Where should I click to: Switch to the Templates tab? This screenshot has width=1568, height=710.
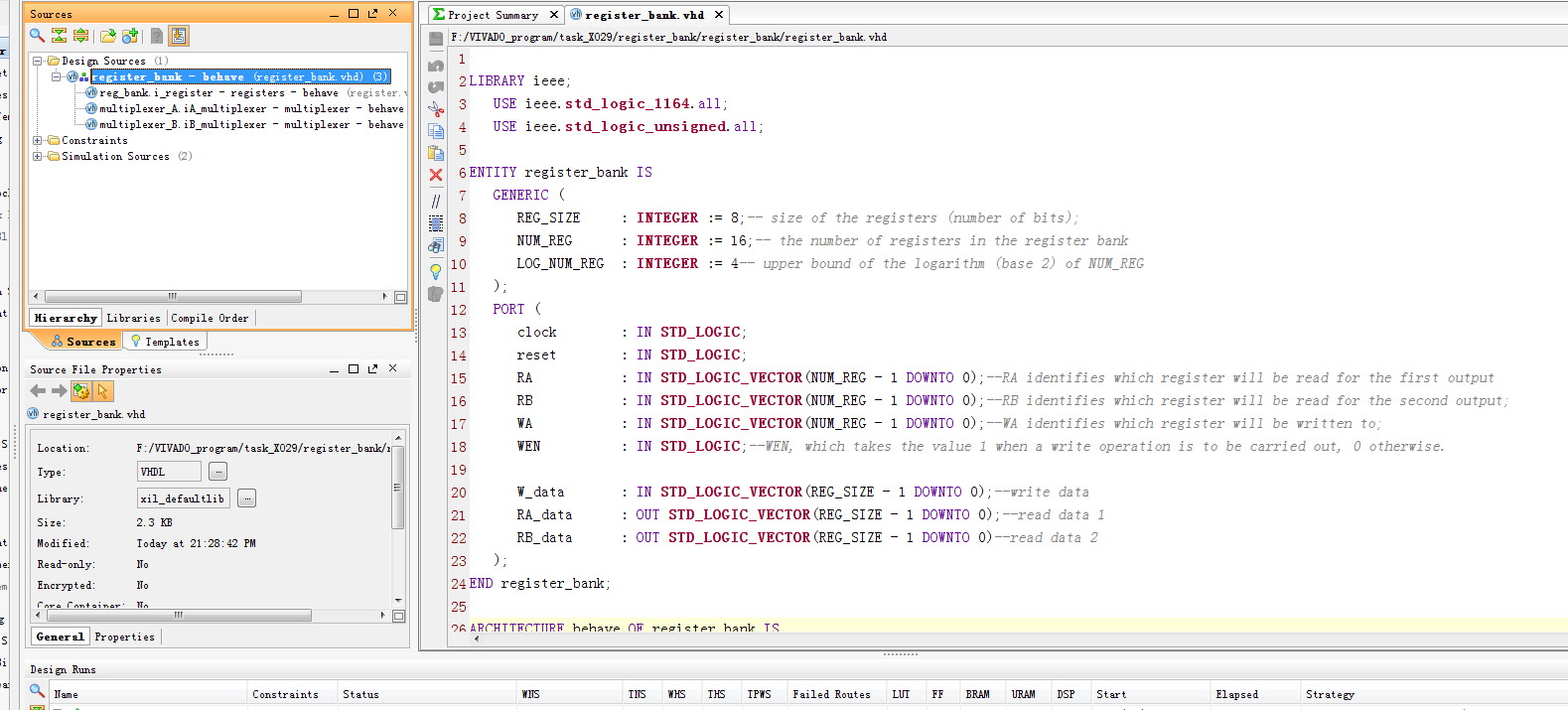(x=165, y=342)
